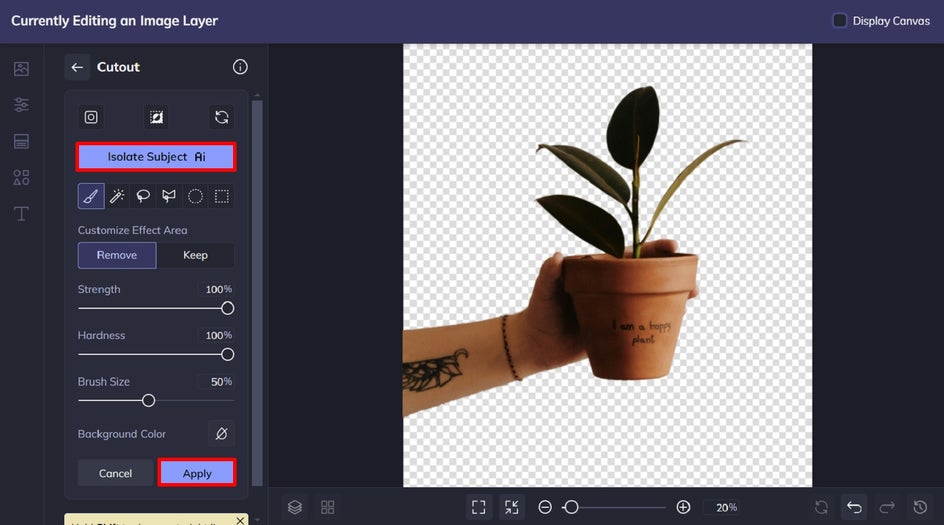Select the circle selection tool

pyautogui.click(x=195, y=196)
